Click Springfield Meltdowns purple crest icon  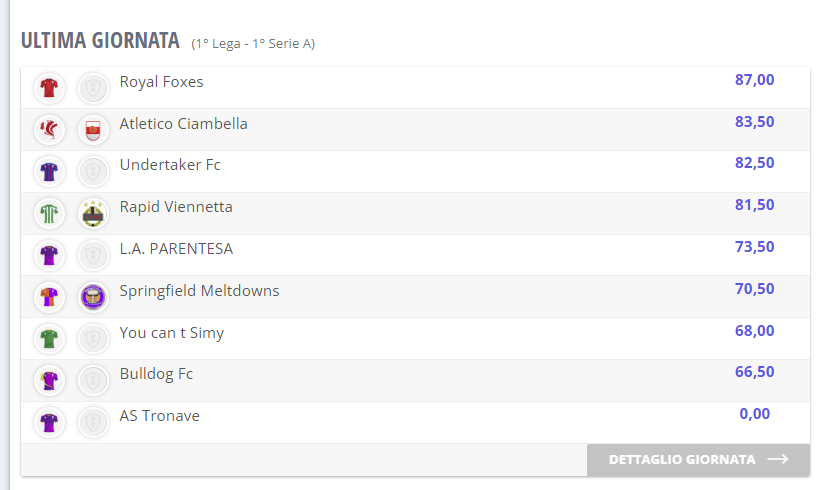(93, 297)
